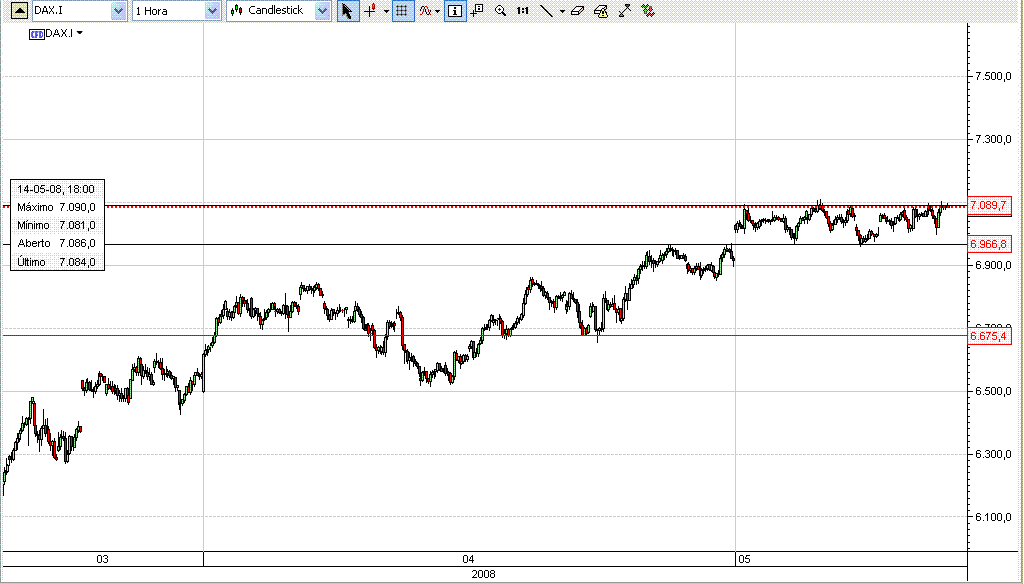
Task: Click the 03 month label on time axis
Action: coord(103,559)
